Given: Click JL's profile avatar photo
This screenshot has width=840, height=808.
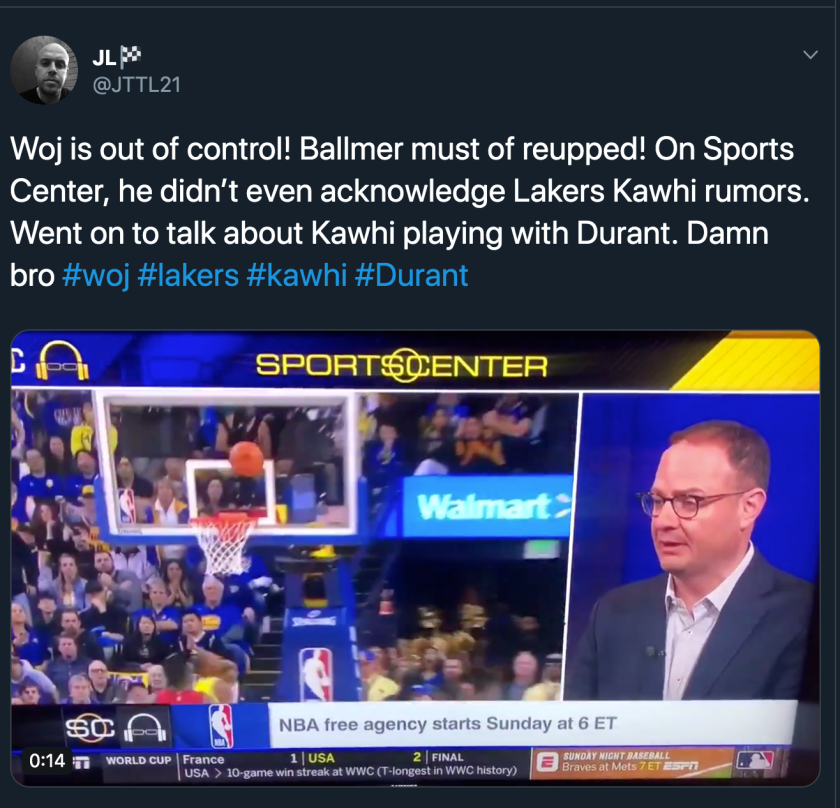Looking at the screenshot, I should (44, 70).
